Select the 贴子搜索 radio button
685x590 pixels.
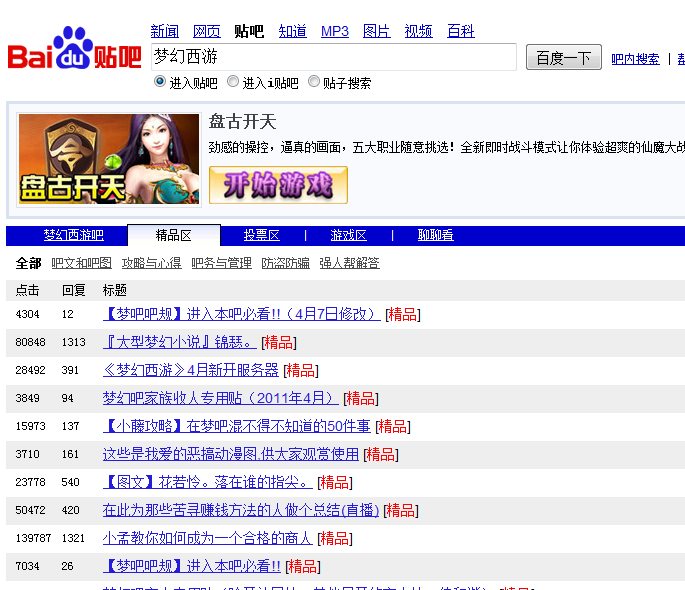[314, 82]
